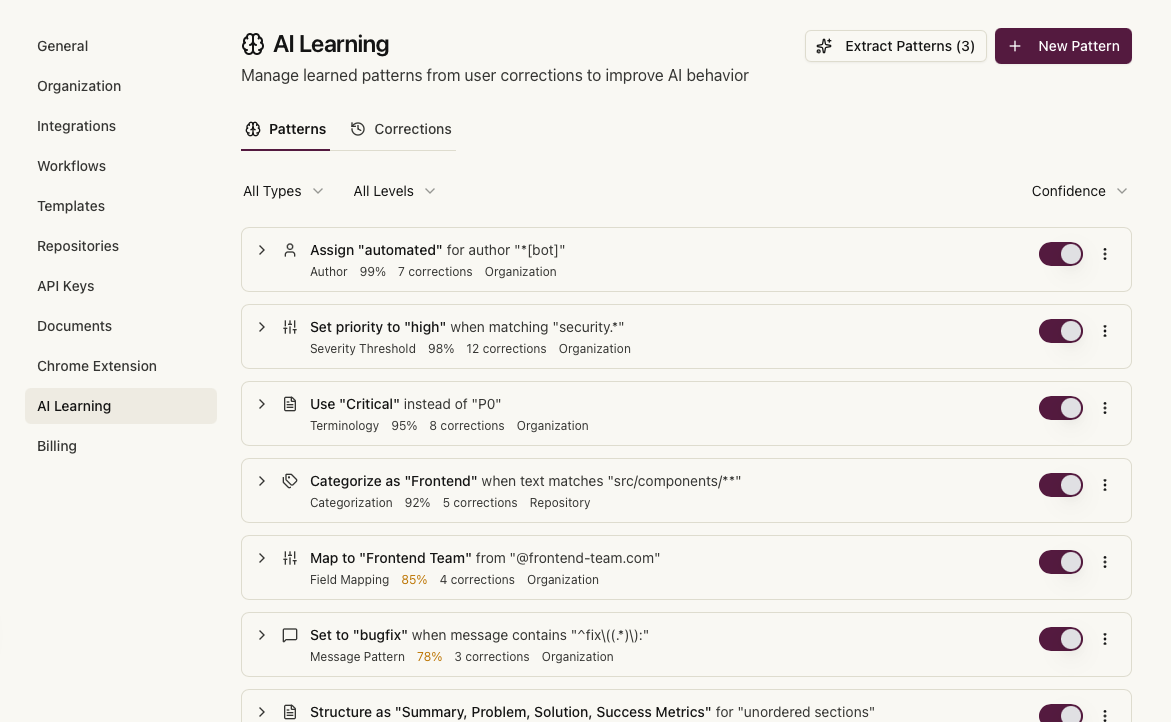Open the All Types filter dropdown
The image size is (1171, 722).
(283, 191)
